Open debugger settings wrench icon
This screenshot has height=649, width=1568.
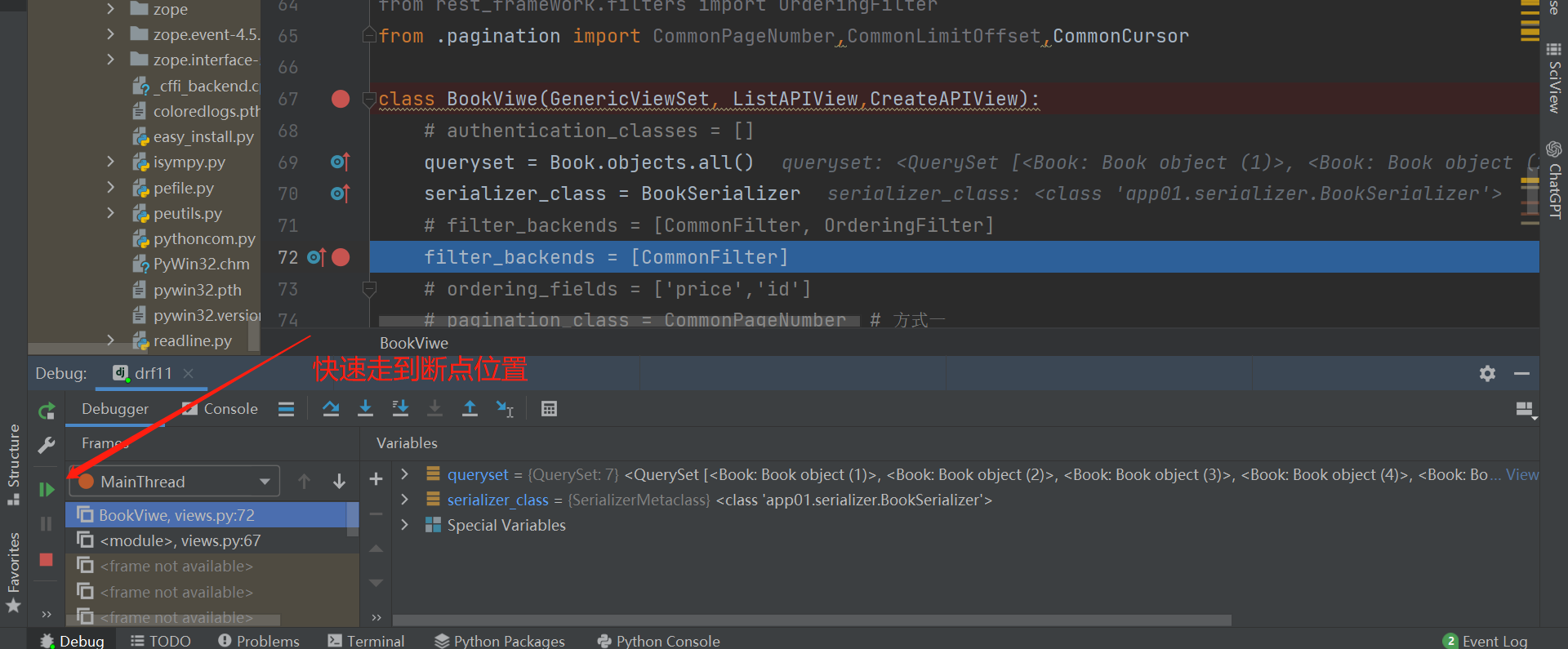47,446
